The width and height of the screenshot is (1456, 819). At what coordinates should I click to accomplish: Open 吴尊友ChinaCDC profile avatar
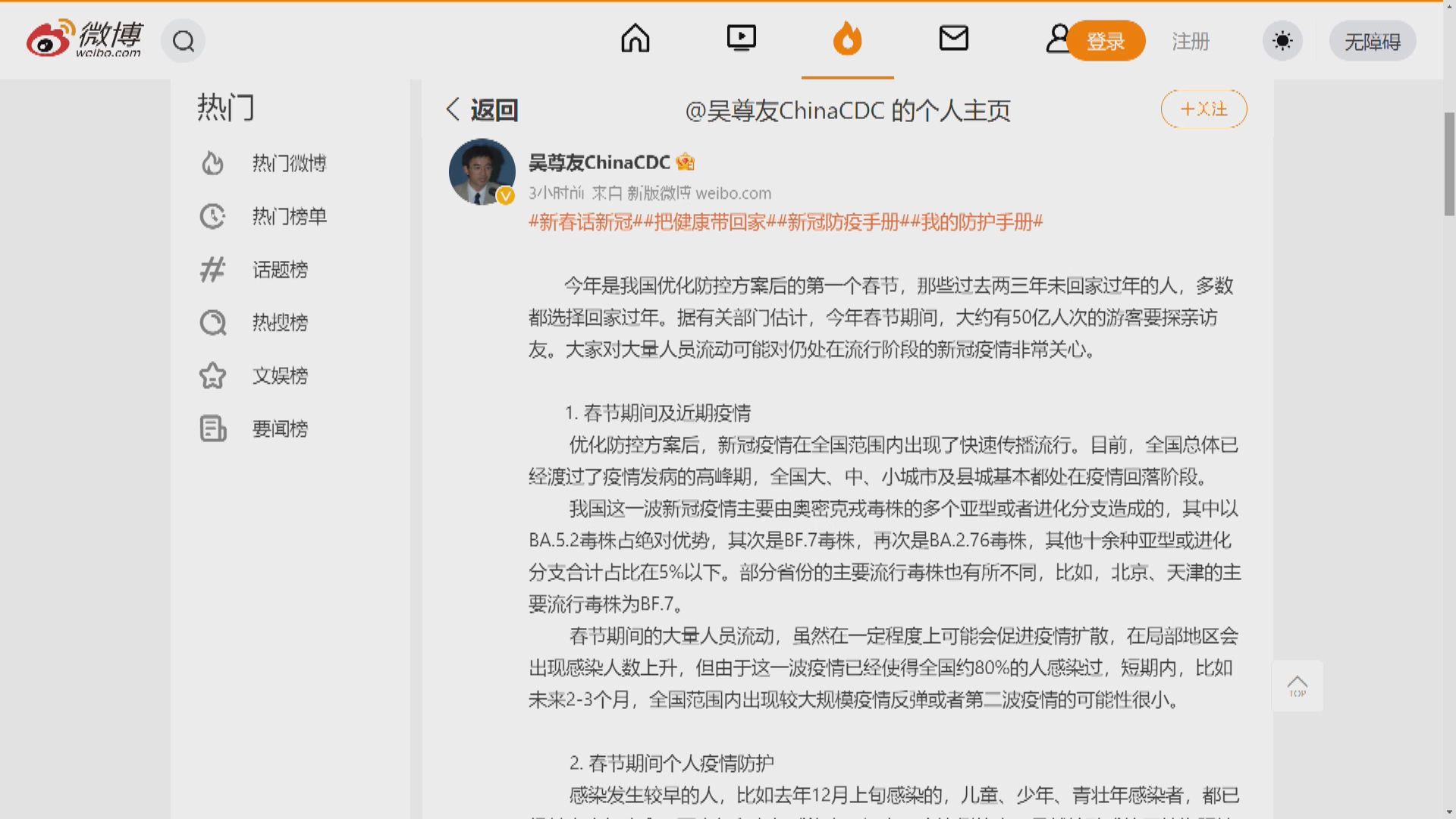[482, 172]
